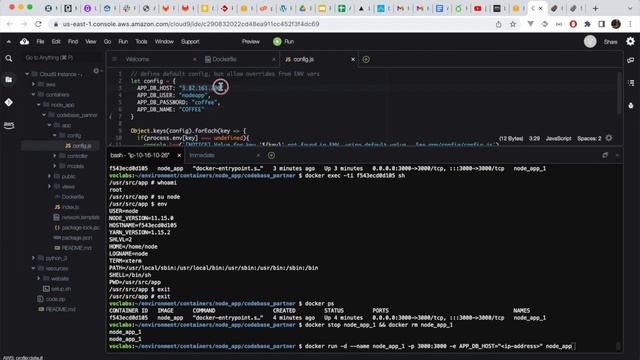Open the View menu
The height and width of the screenshot is (360, 640).
[x=91, y=42]
